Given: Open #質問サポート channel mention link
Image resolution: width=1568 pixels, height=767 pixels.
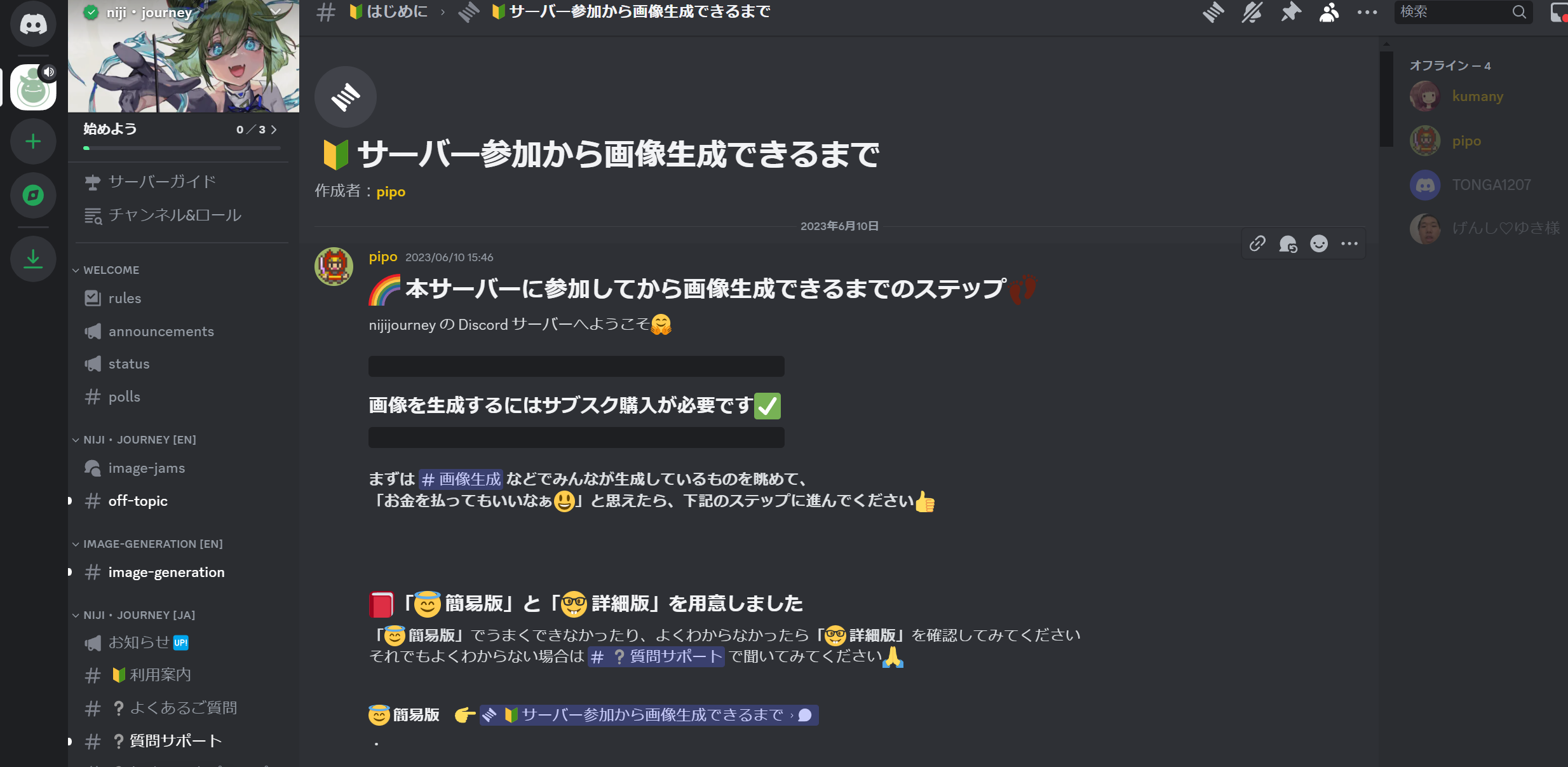Looking at the screenshot, I should tap(656, 656).
